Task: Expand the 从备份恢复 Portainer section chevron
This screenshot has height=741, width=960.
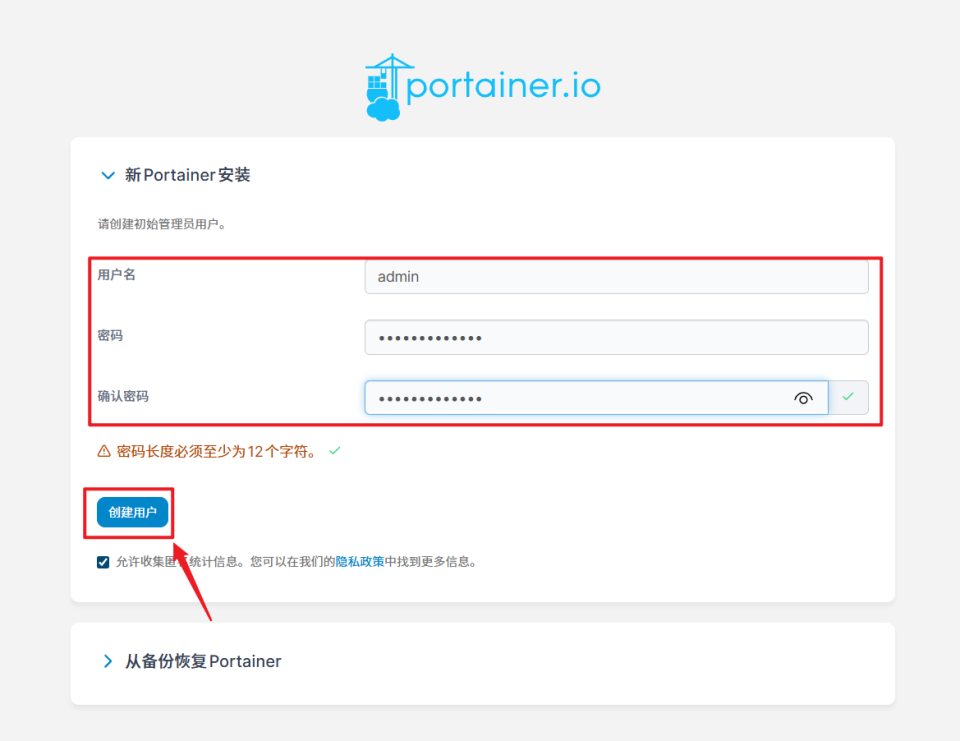Action: coord(108,661)
